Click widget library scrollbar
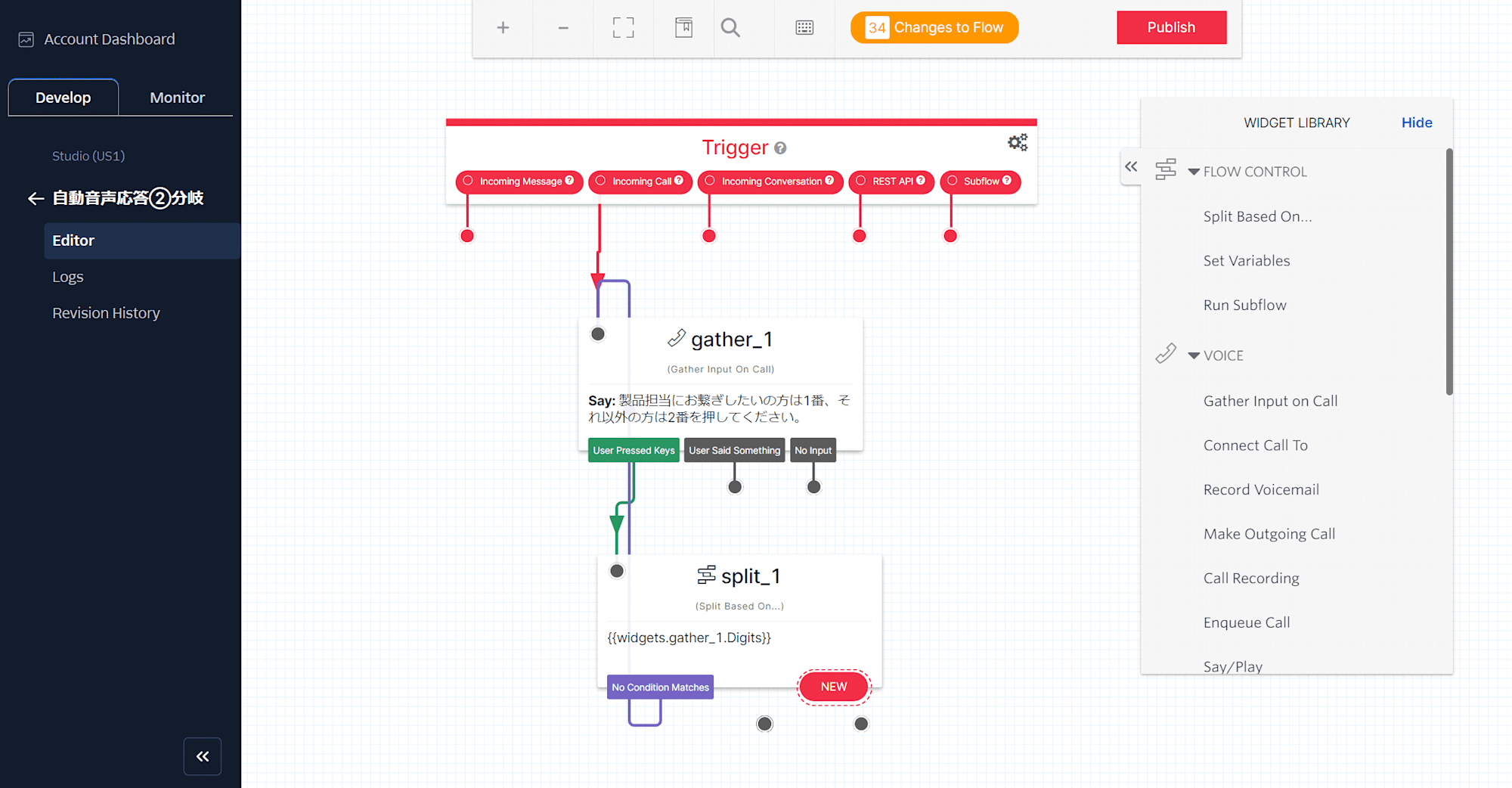1512x788 pixels. point(1449,272)
